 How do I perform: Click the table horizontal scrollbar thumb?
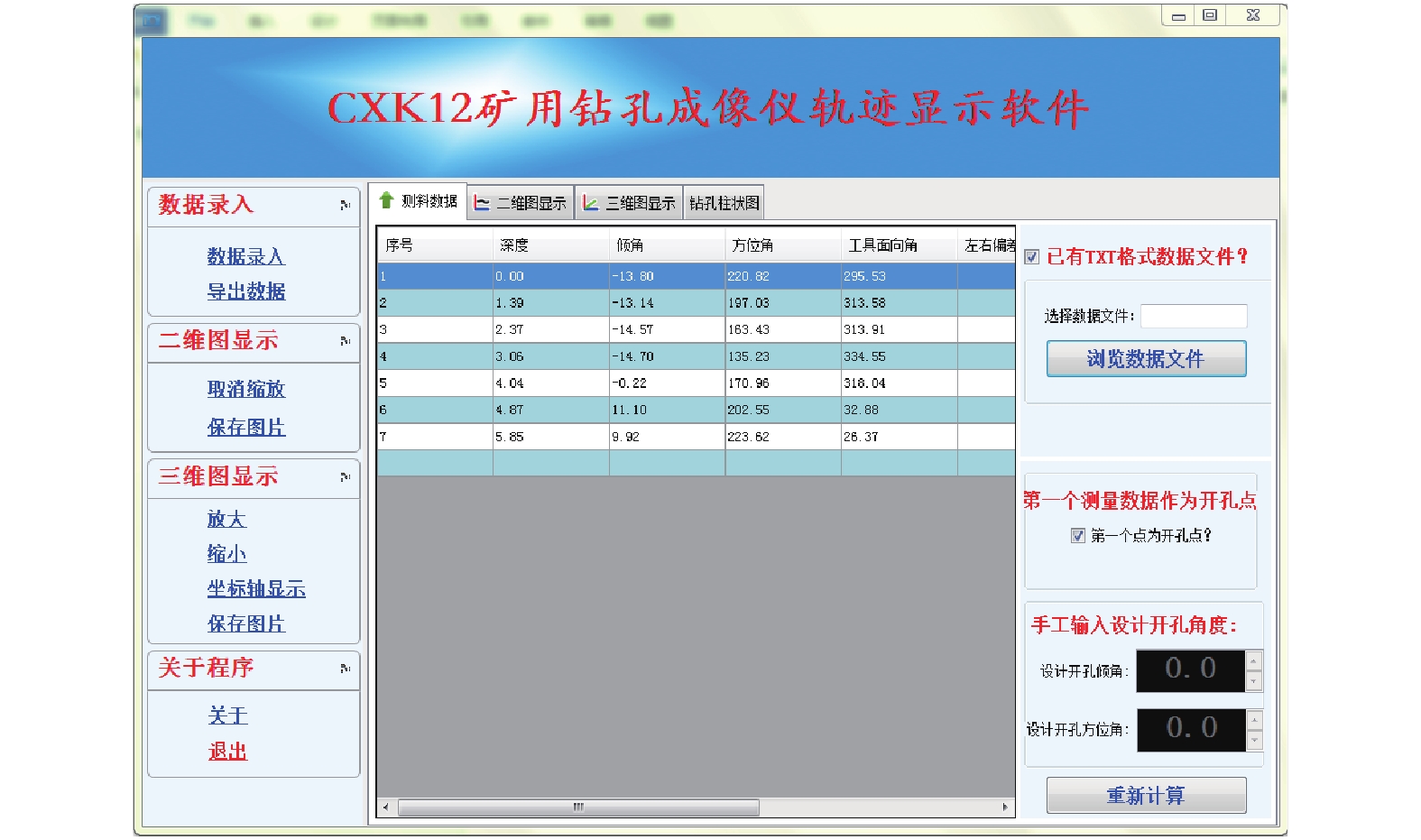(x=578, y=808)
